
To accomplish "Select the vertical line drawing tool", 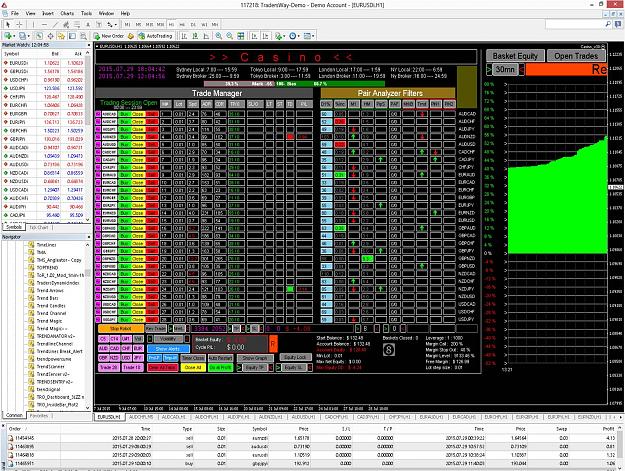I will pos(33,24).
